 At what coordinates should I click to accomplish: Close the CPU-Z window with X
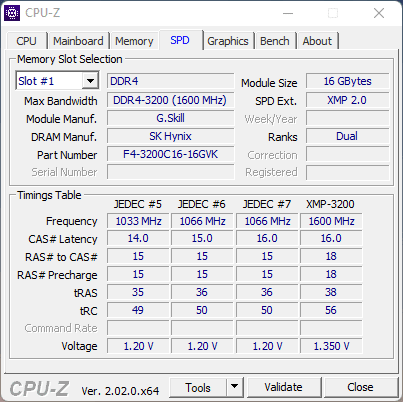tap(379, 13)
